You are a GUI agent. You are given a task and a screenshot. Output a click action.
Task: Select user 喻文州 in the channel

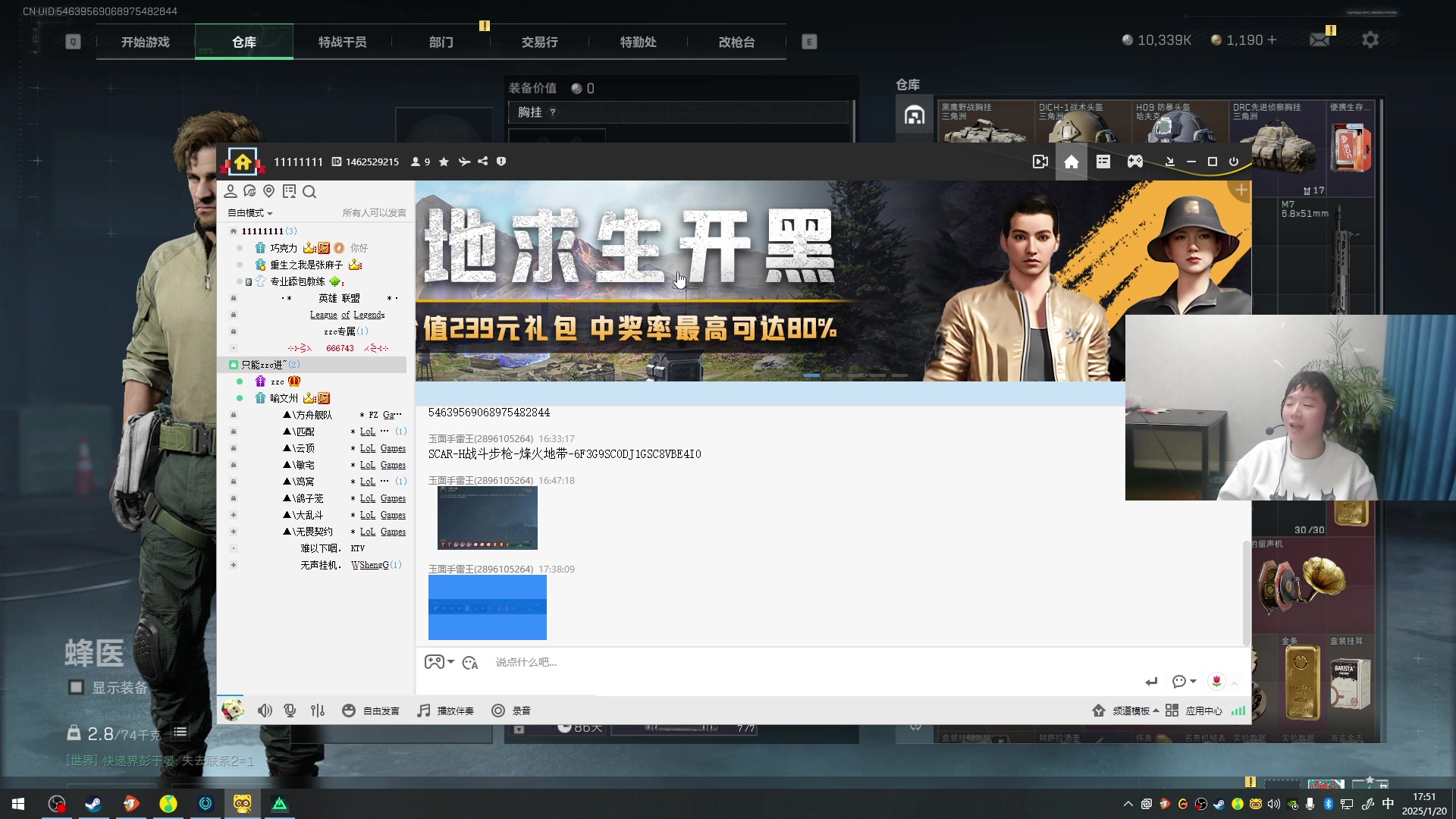pyautogui.click(x=284, y=398)
